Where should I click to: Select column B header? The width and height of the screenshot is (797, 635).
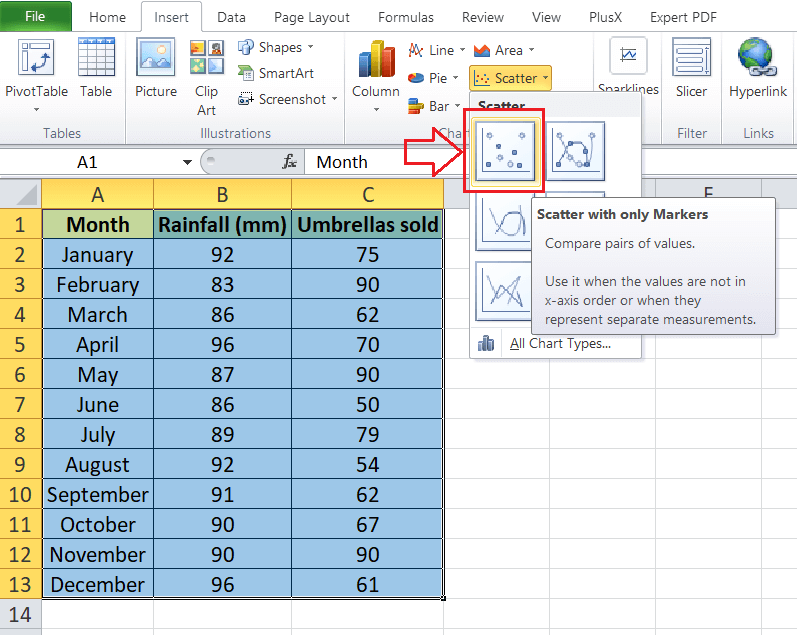point(222,195)
